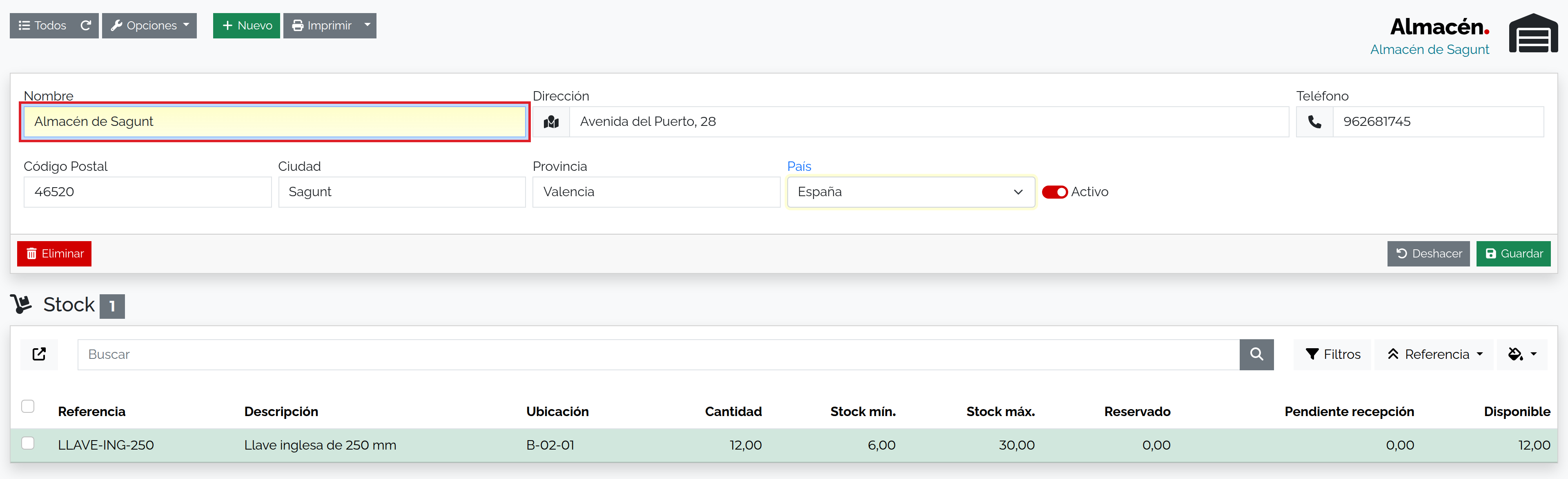Click the green Guardar button
This screenshot has width=1568, height=479.
(x=1513, y=254)
